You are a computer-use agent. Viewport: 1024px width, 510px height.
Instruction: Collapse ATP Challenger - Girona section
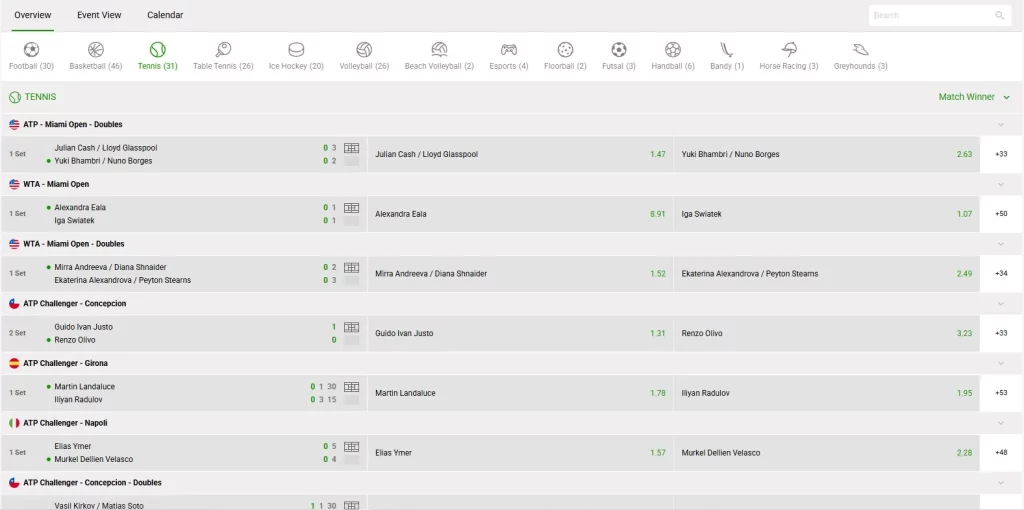tap(1000, 363)
